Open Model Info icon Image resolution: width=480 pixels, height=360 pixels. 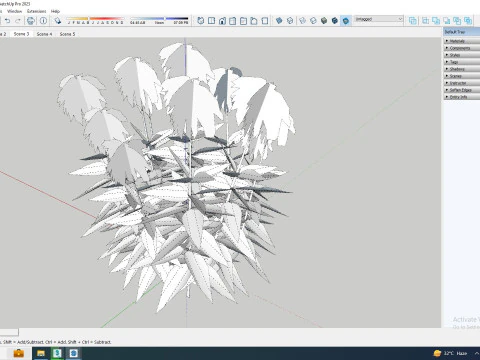(43, 21)
